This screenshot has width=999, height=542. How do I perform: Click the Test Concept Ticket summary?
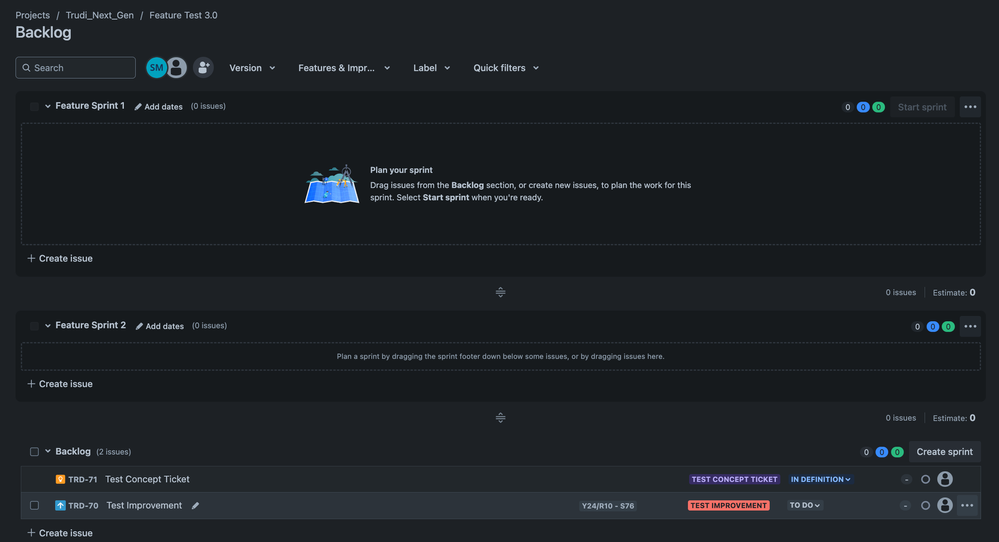147,479
